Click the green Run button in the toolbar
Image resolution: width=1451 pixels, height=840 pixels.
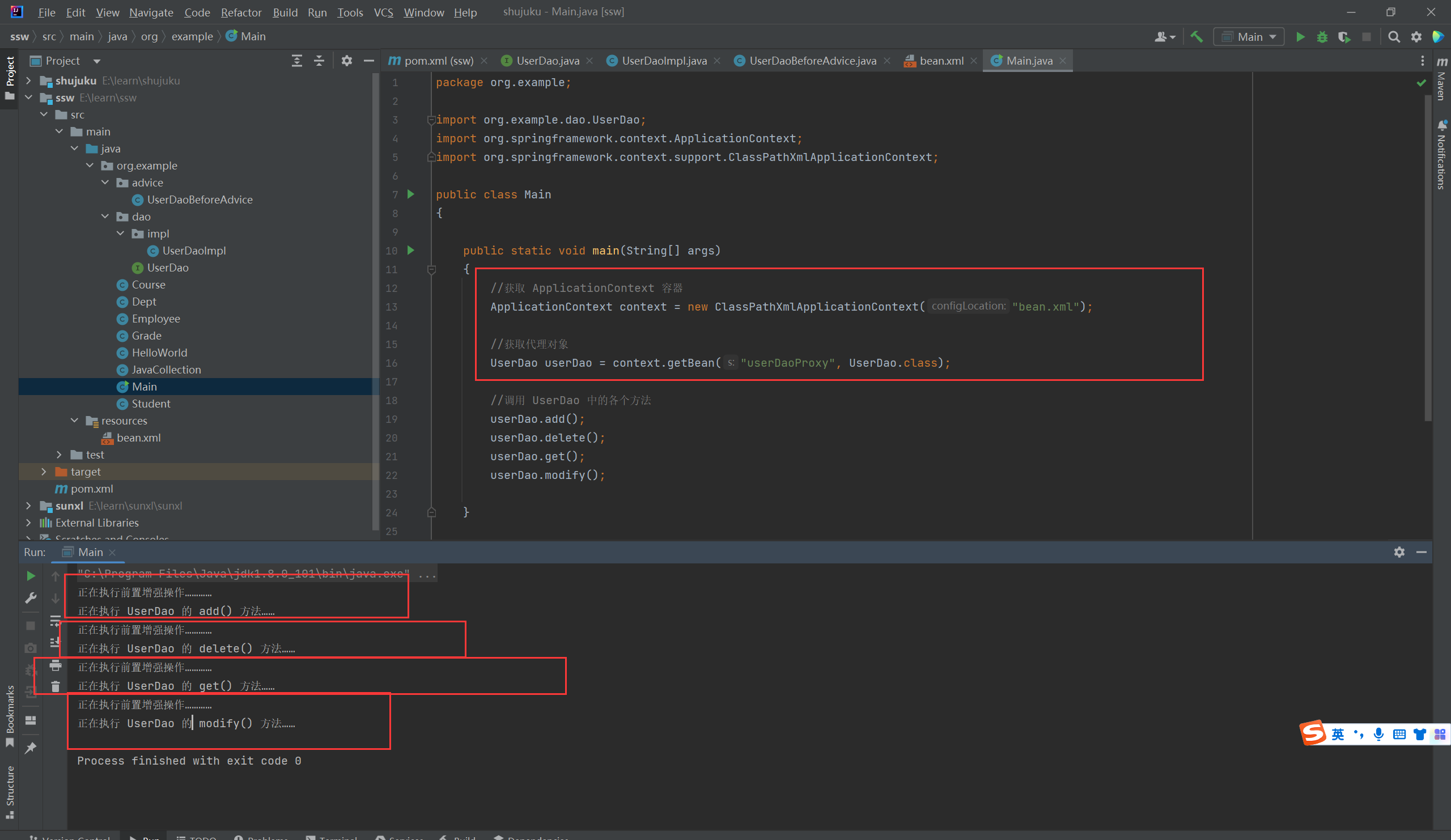tap(1300, 37)
